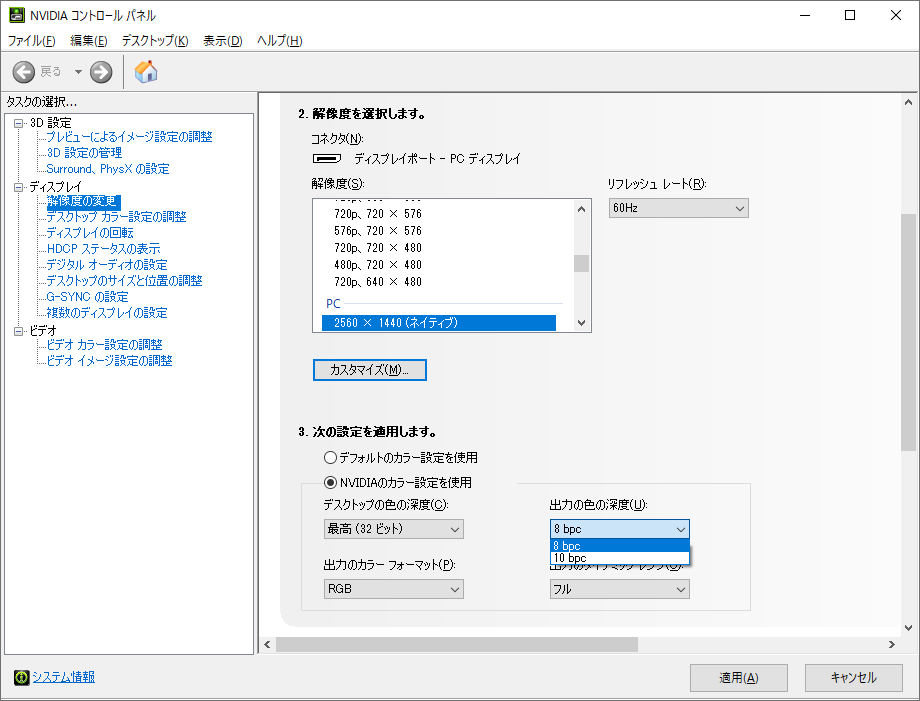Viewport: 920px width, 701px height.
Task: Click the システム情報 link
Action: point(63,677)
